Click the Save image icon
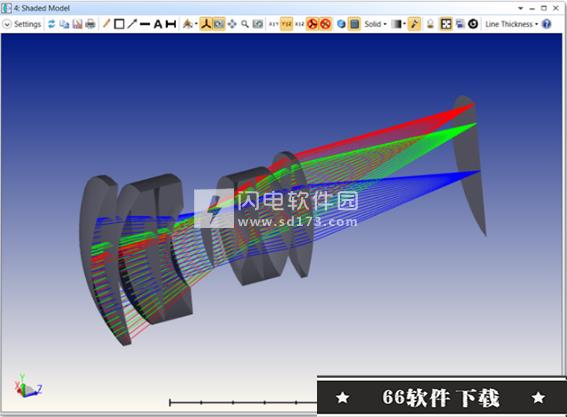The width and height of the screenshot is (567, 417). pos(77,24)
